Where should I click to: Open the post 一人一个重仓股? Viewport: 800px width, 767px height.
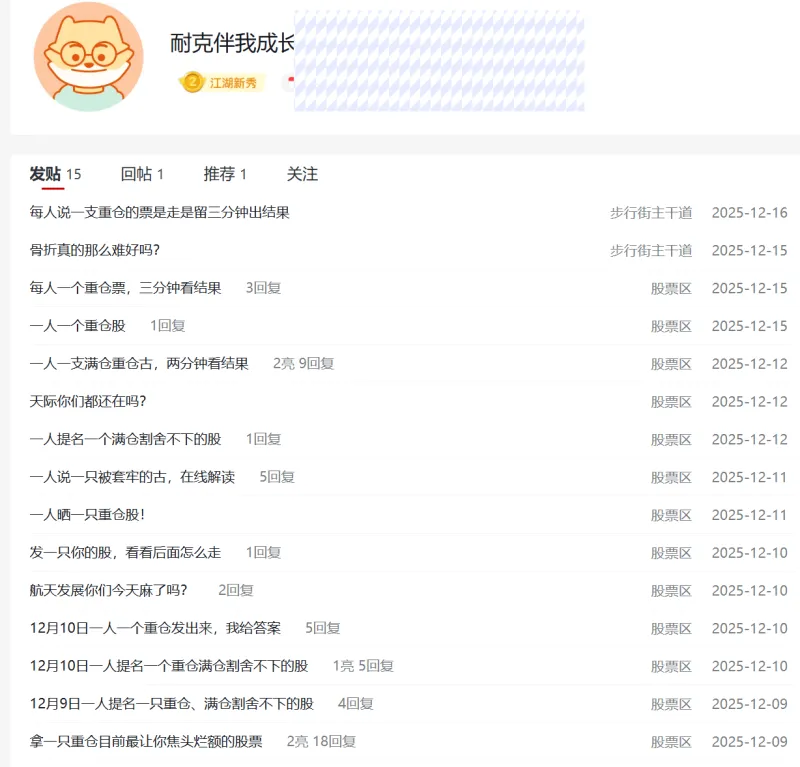[x=78, y=326]
